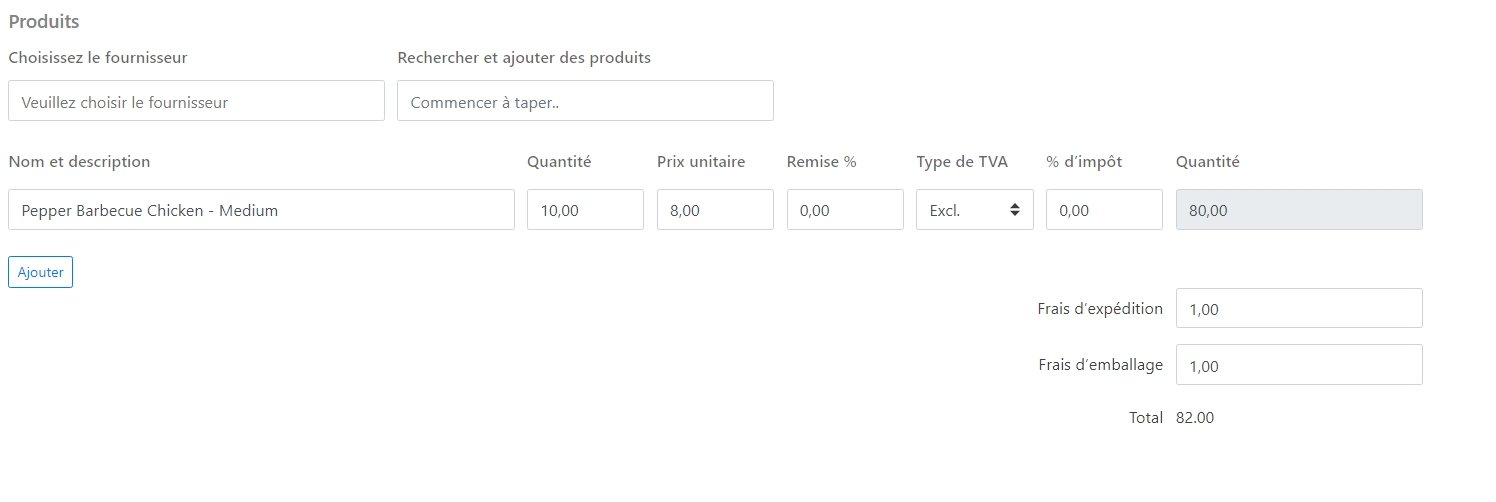Click the "Type de TVA" column header
This screenshot has width=1496, height=502.
[962, 162]
